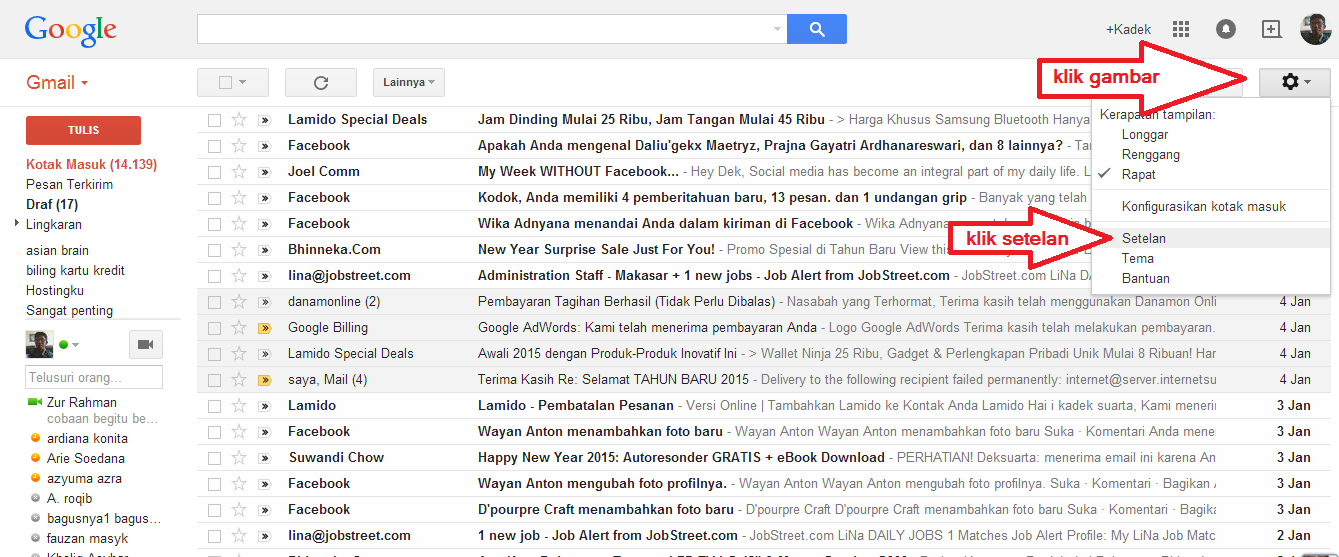Toggle importance marker on saya, Mail email
This screenshot has height=557, width=1339.
264,380
